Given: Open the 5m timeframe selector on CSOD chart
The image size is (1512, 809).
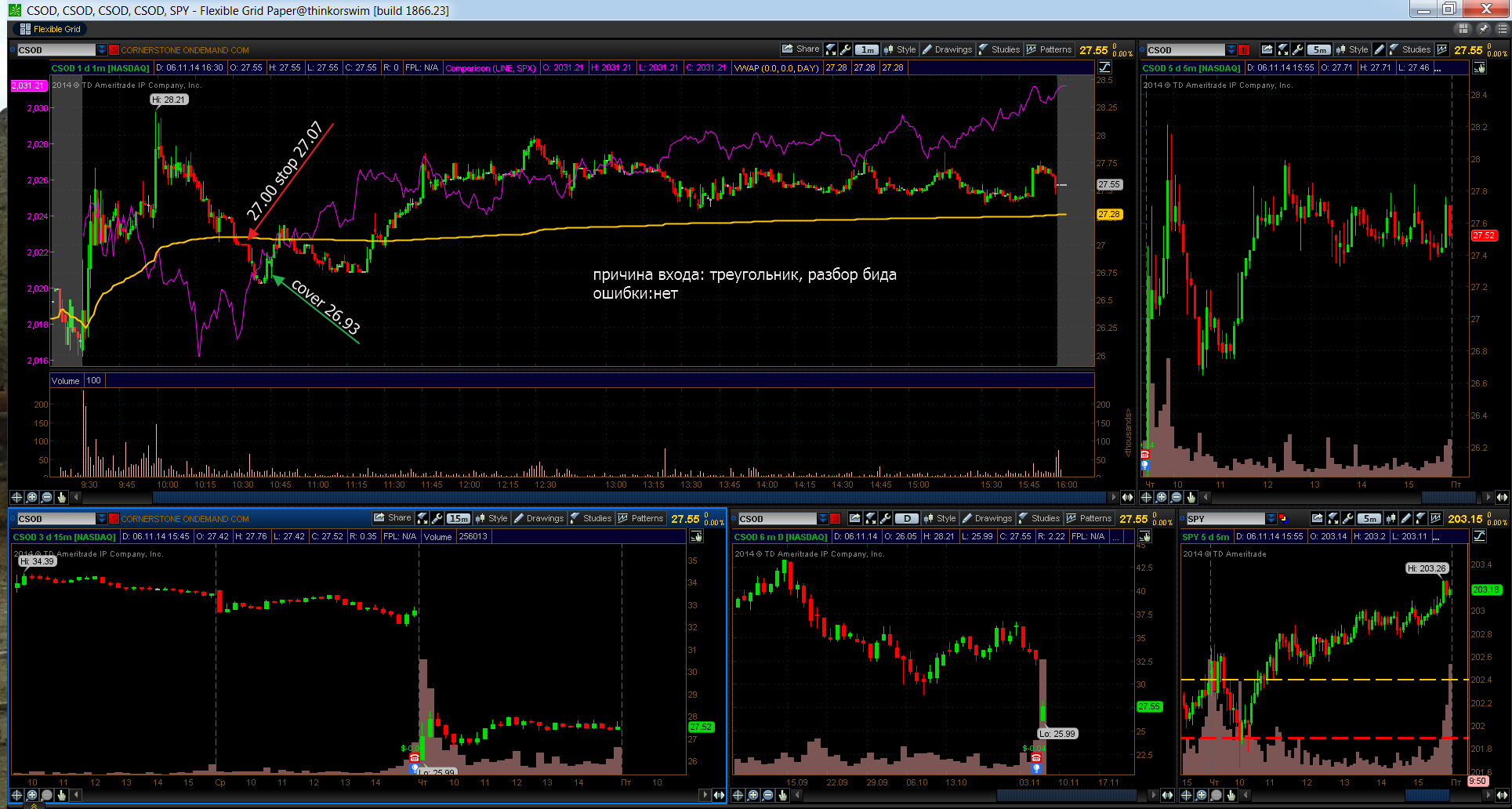Looking at the screenshot, I should [x=1320, y=49].
